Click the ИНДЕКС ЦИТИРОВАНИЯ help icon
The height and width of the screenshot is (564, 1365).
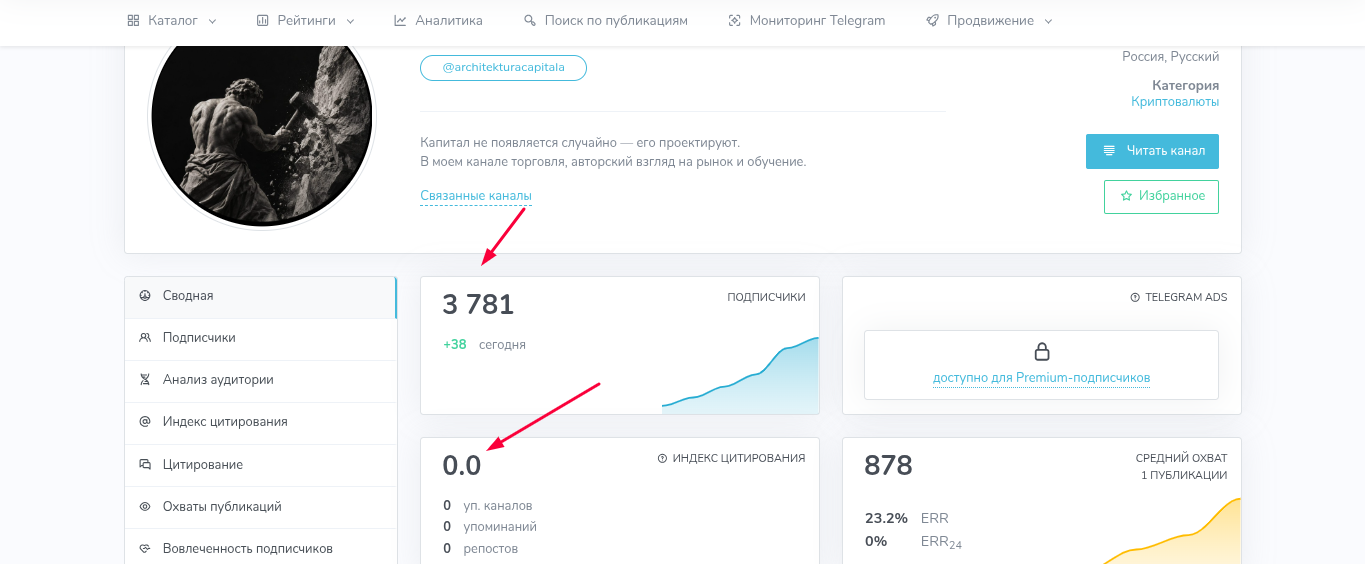pos(662,458)
